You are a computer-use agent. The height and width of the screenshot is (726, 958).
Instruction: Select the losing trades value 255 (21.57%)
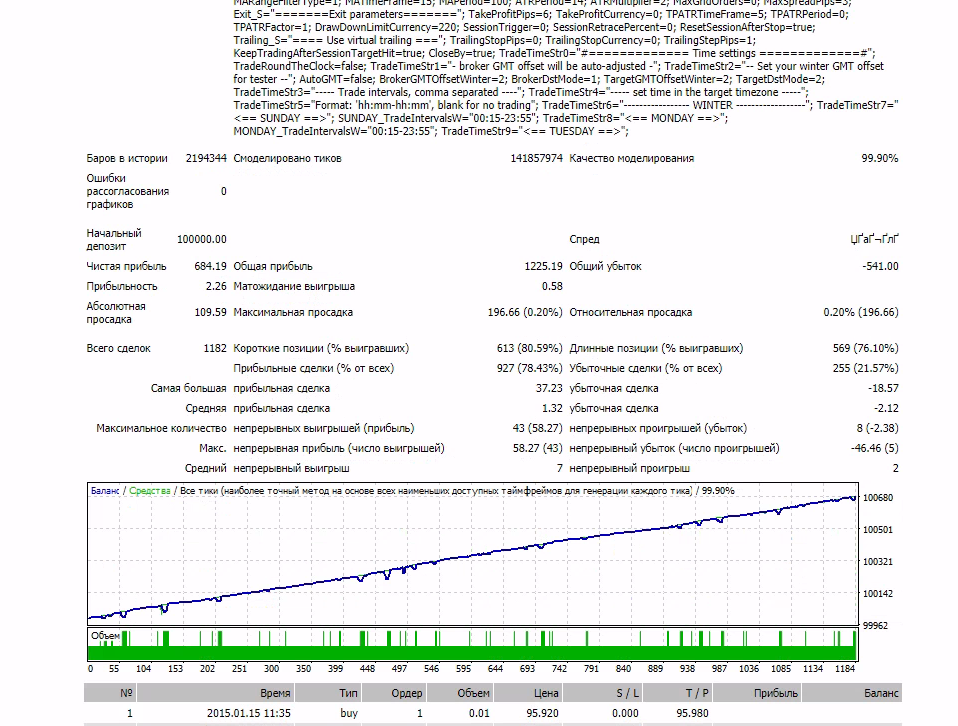point(866,368)
